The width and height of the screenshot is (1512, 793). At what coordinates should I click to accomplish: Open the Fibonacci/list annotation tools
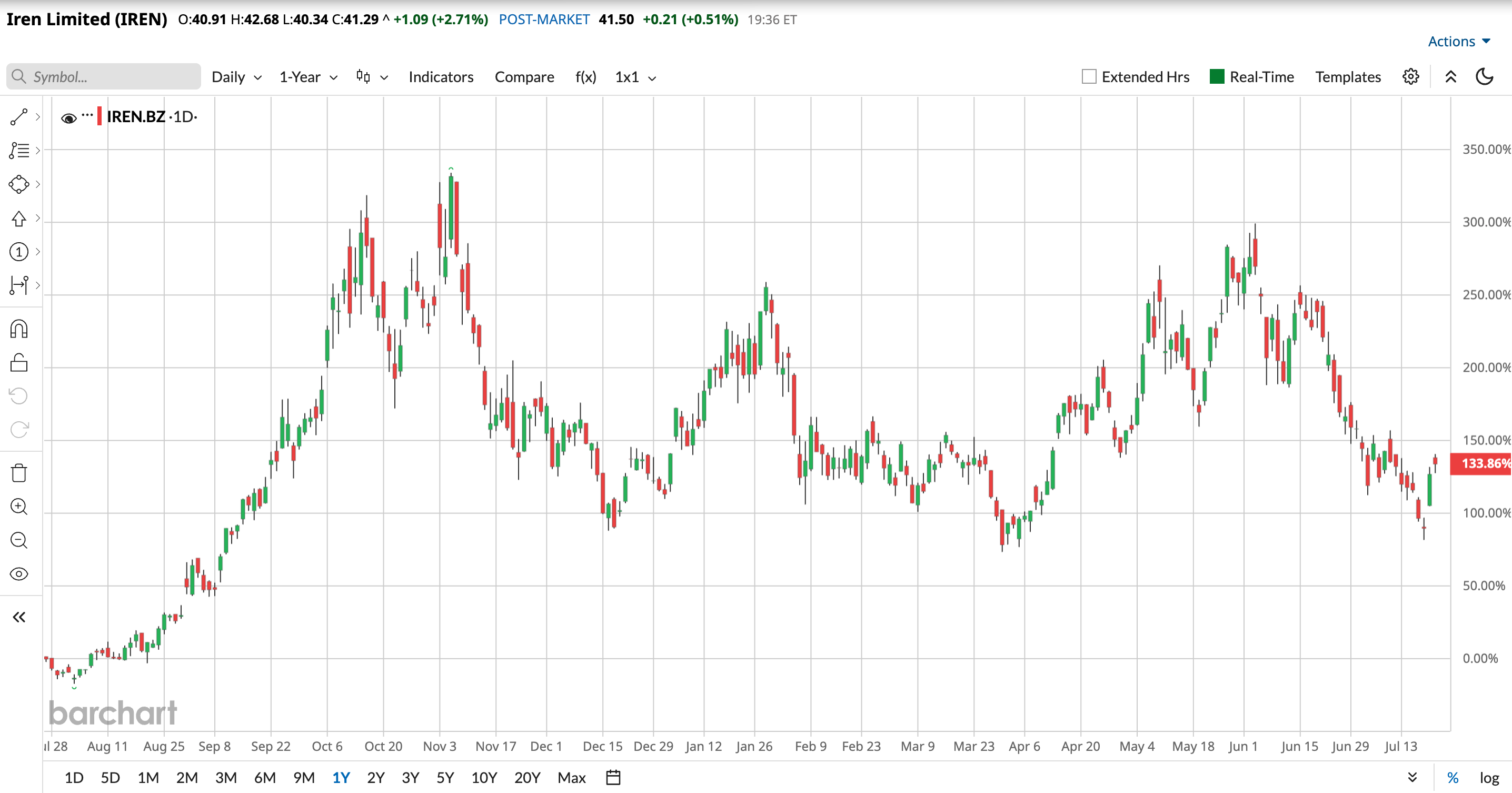(19, 151)
